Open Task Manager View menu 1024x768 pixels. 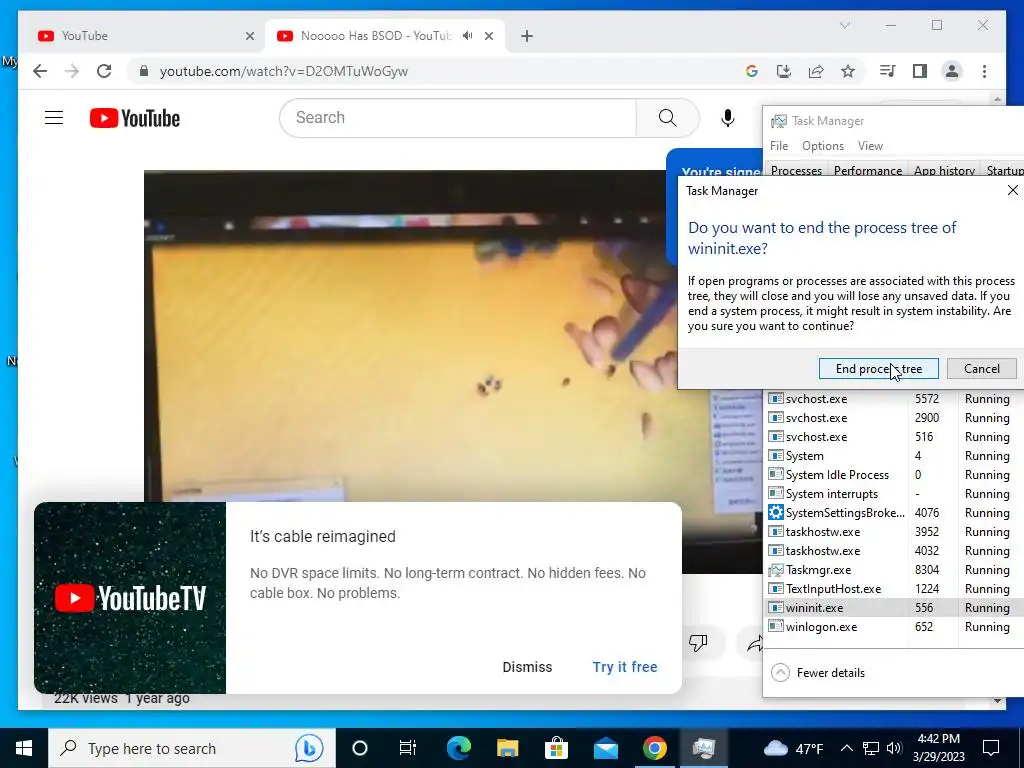point(870,146)
